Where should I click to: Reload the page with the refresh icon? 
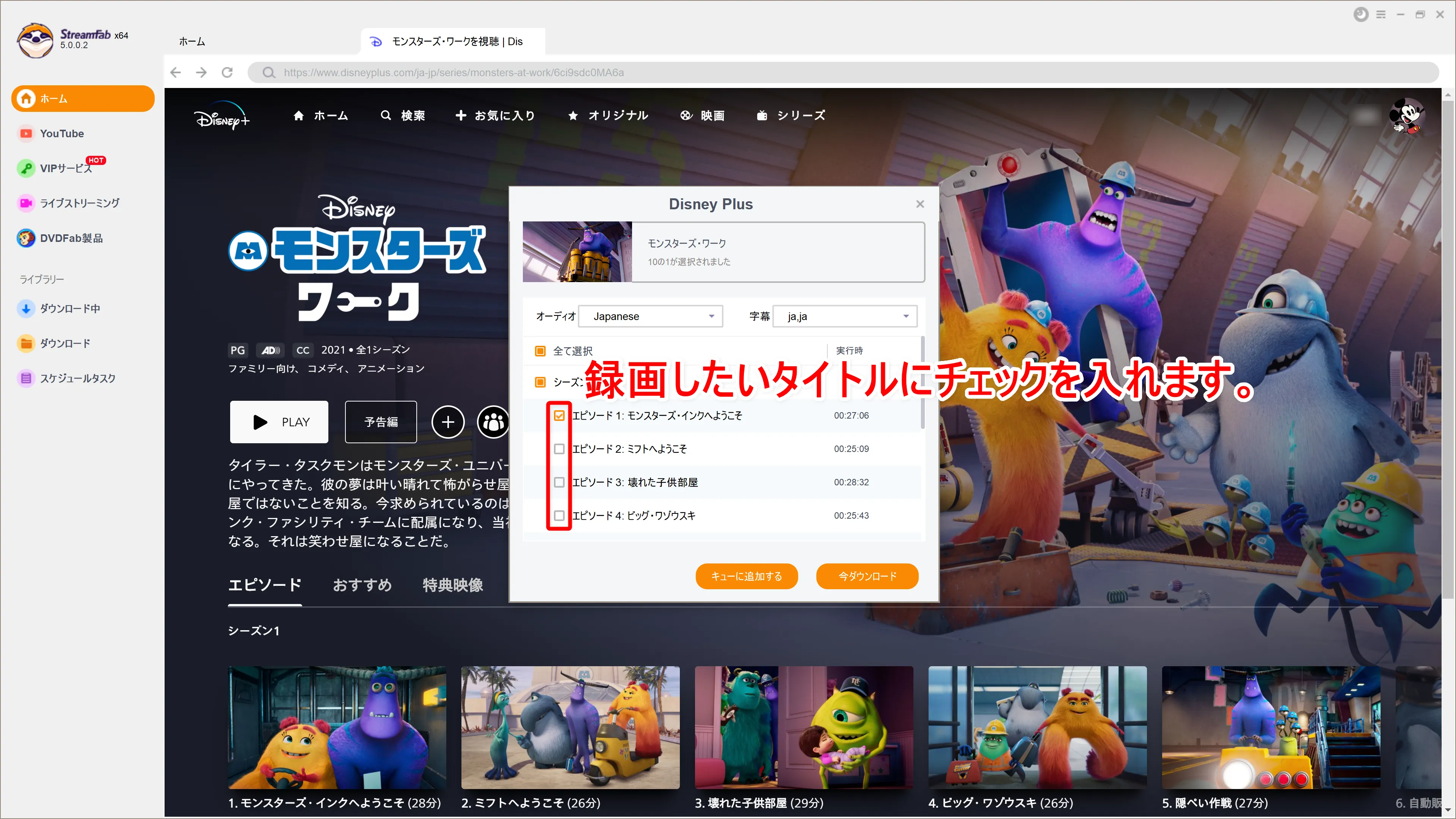pyautogui.click(x=227, y=72)
